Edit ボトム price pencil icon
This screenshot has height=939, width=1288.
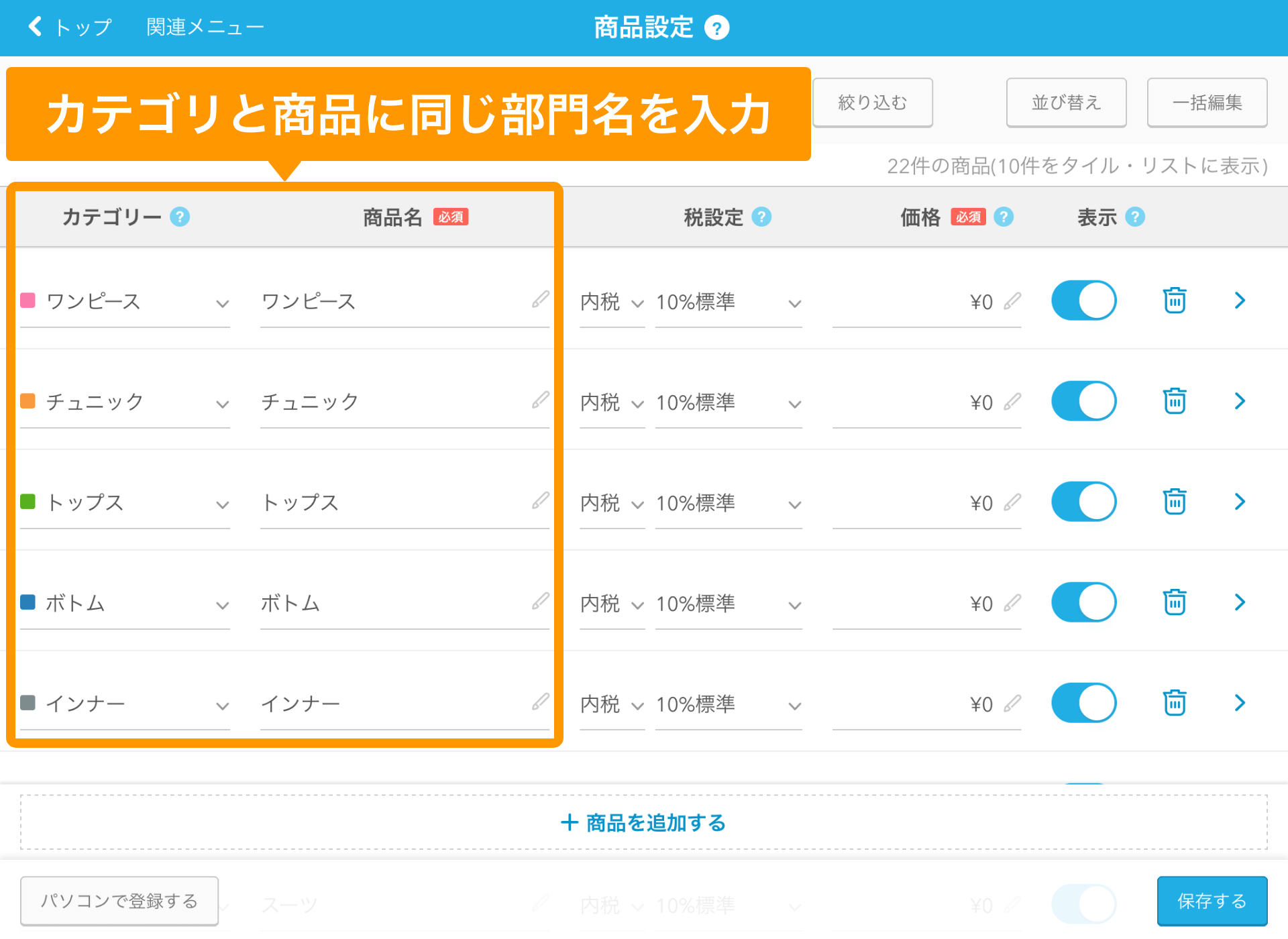coord(1012,603)
